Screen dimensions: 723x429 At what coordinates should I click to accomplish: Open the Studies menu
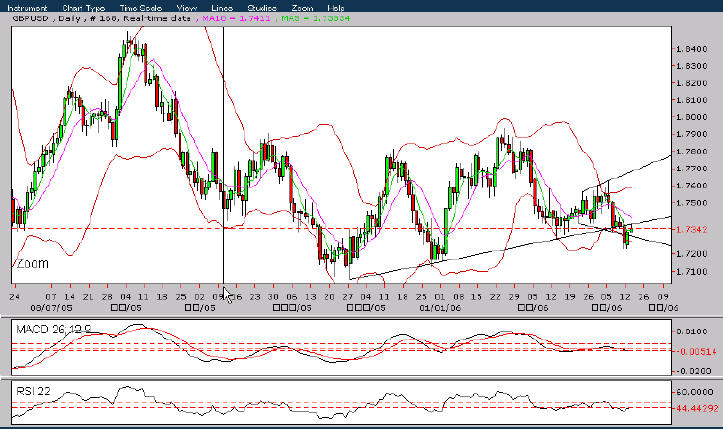click(x=262, y=8)
